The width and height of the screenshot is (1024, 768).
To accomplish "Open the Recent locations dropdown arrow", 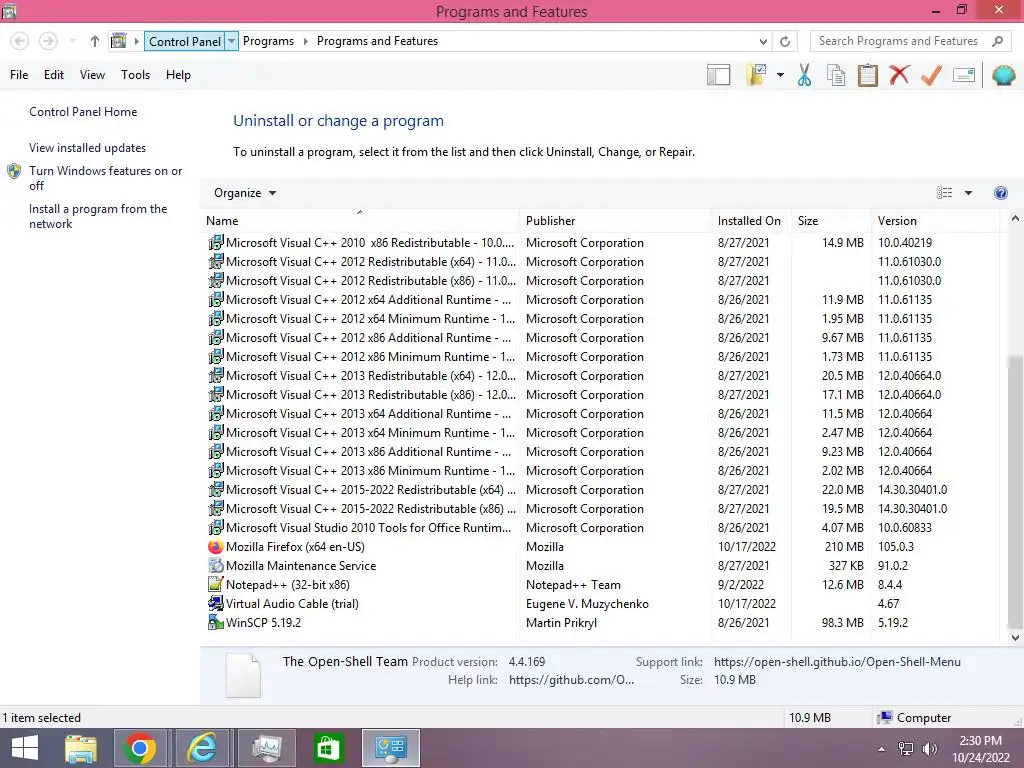I will click(x=73, y=41).
